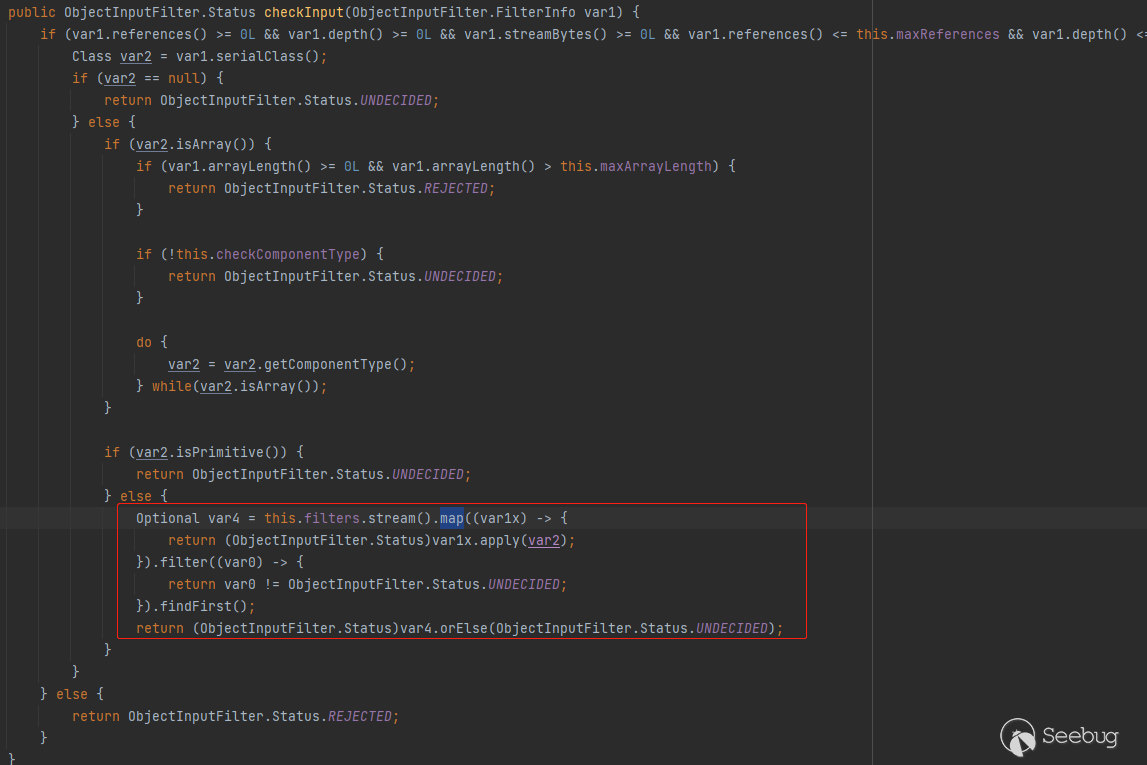The image size is (1147, 765).
Task: Click the Optional type declaration
Action: click(168, 518)
